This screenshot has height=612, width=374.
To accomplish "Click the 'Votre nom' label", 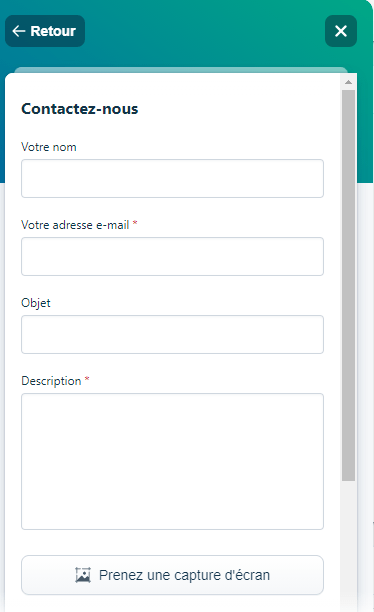I will [x=49, y=147].
